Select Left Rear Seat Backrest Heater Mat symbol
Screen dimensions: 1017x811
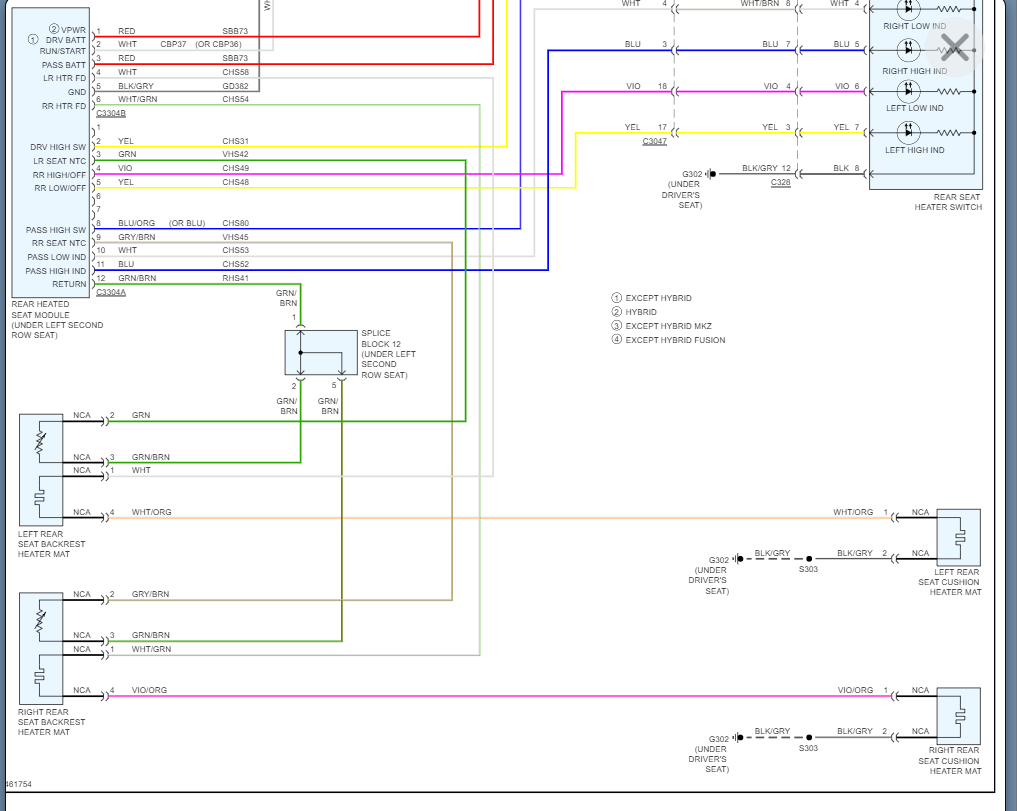tap(41, 470)
